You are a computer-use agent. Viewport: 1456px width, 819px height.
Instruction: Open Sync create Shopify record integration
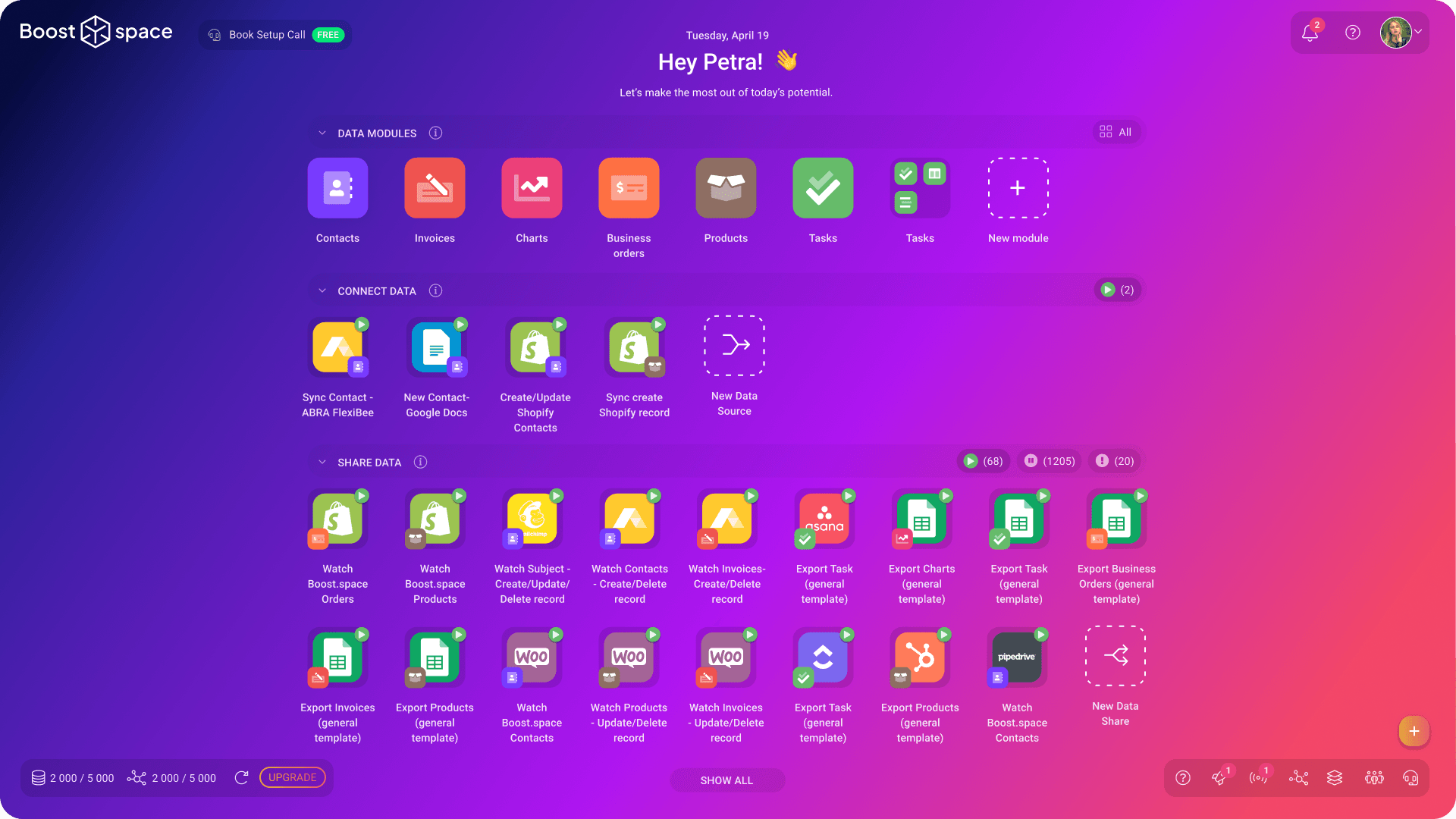point(634,347)
